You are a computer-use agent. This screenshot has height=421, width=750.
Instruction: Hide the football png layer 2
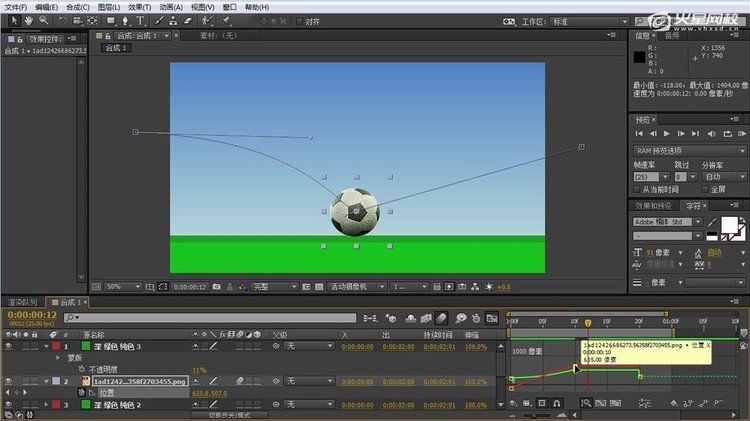point(8,381)
